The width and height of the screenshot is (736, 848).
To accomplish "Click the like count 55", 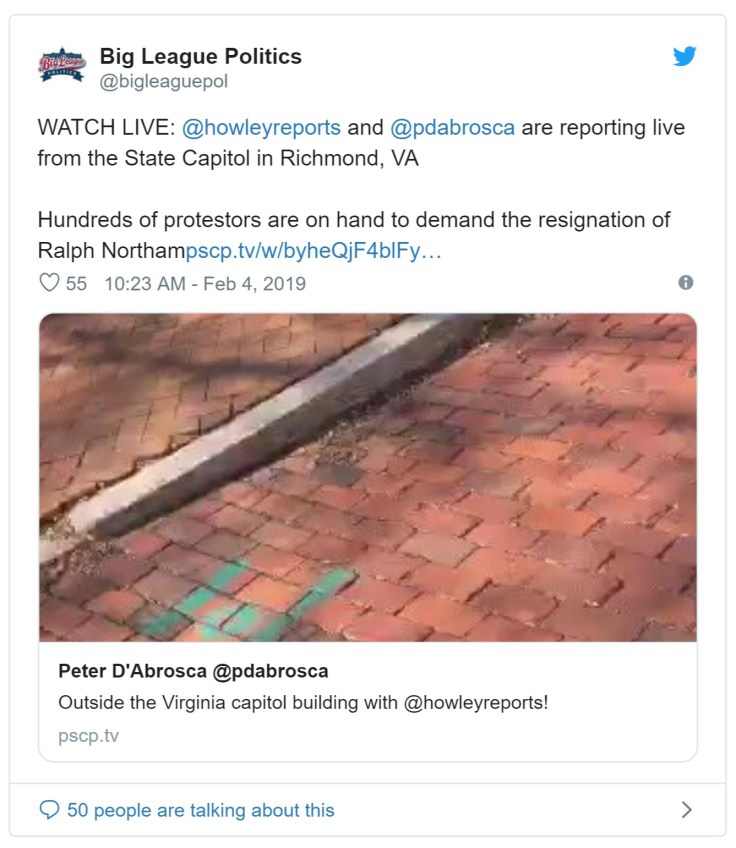I will point(76,283).
